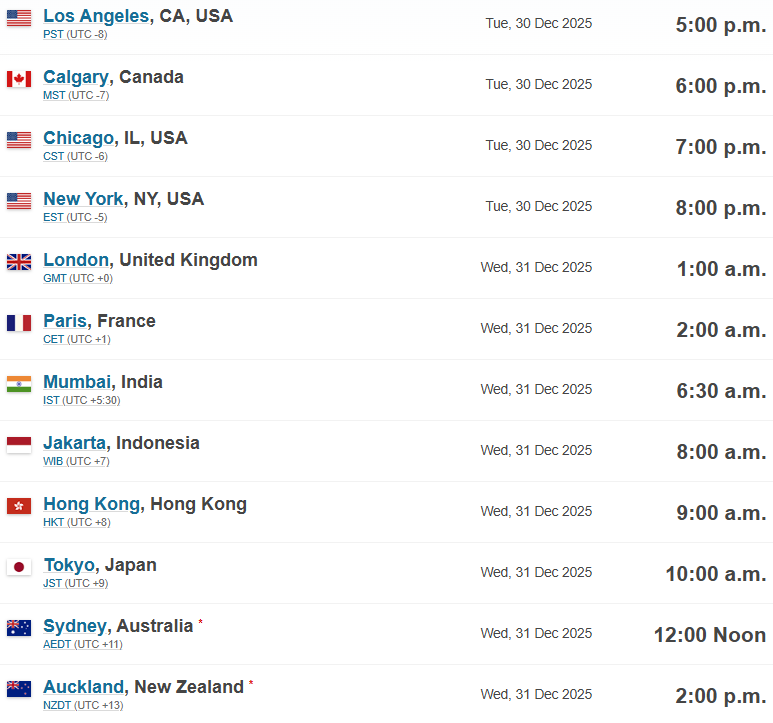Click the US flag next to Los Angeles

19,18
